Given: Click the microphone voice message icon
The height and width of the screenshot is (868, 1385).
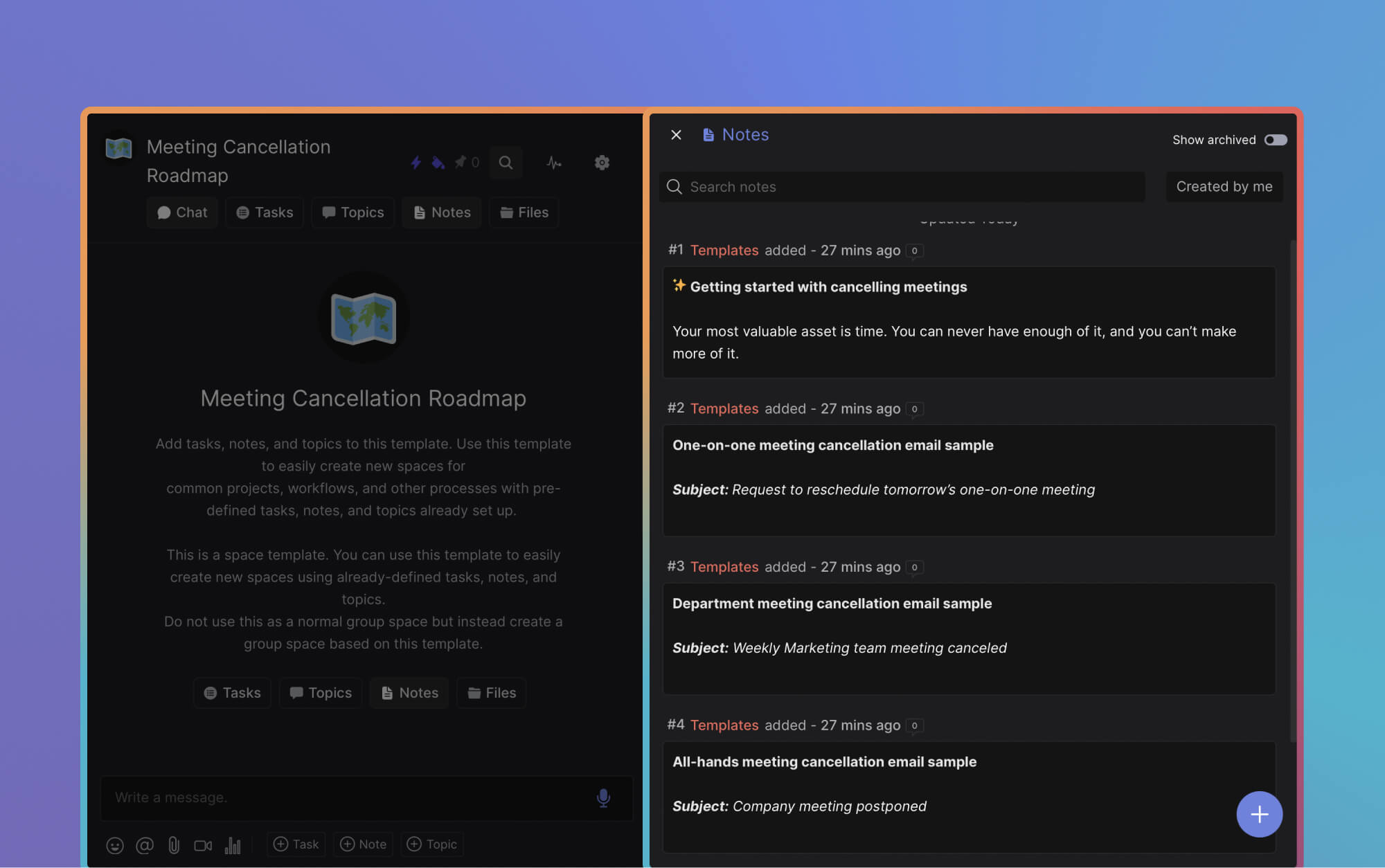Looking at the screenshot, I should click(x=603, y=798).
